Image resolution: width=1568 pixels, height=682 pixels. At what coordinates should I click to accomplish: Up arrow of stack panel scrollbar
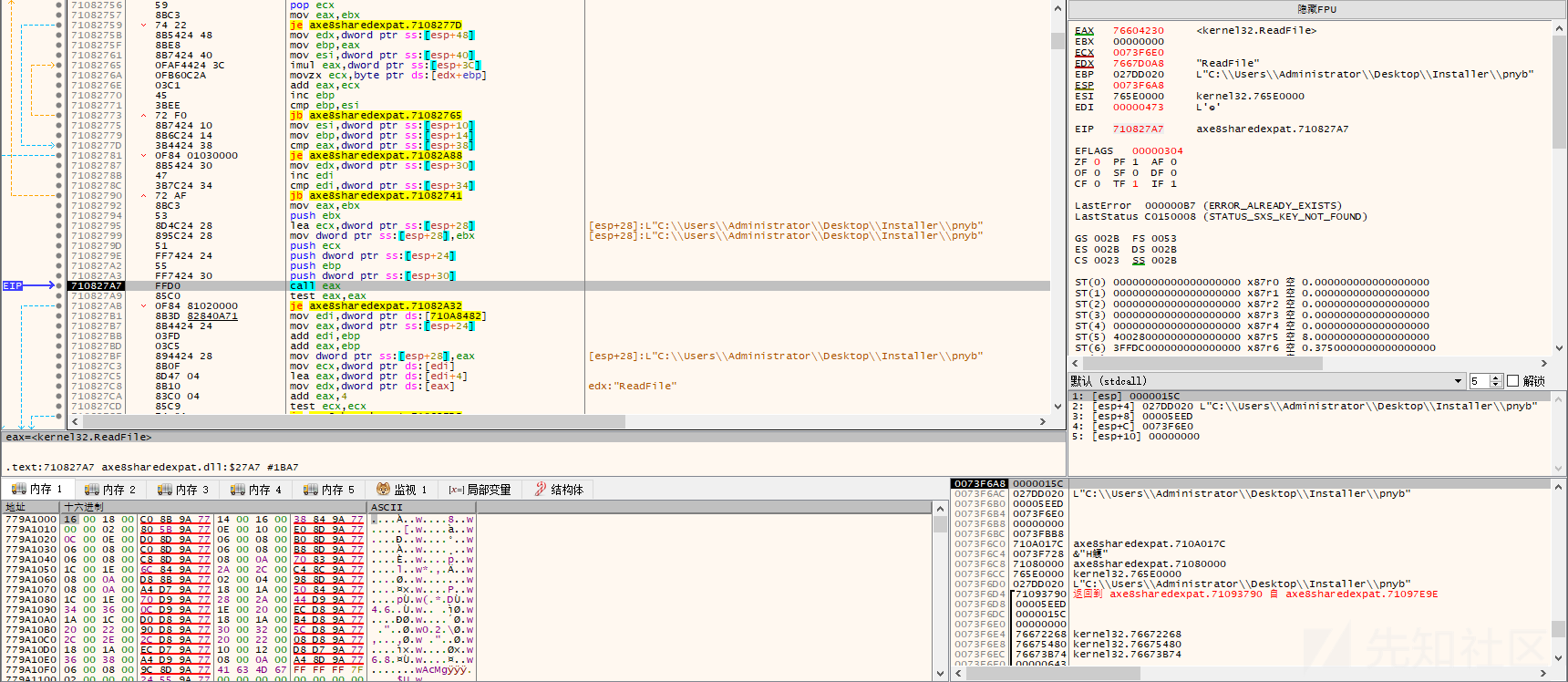(x=1560, y=488)
